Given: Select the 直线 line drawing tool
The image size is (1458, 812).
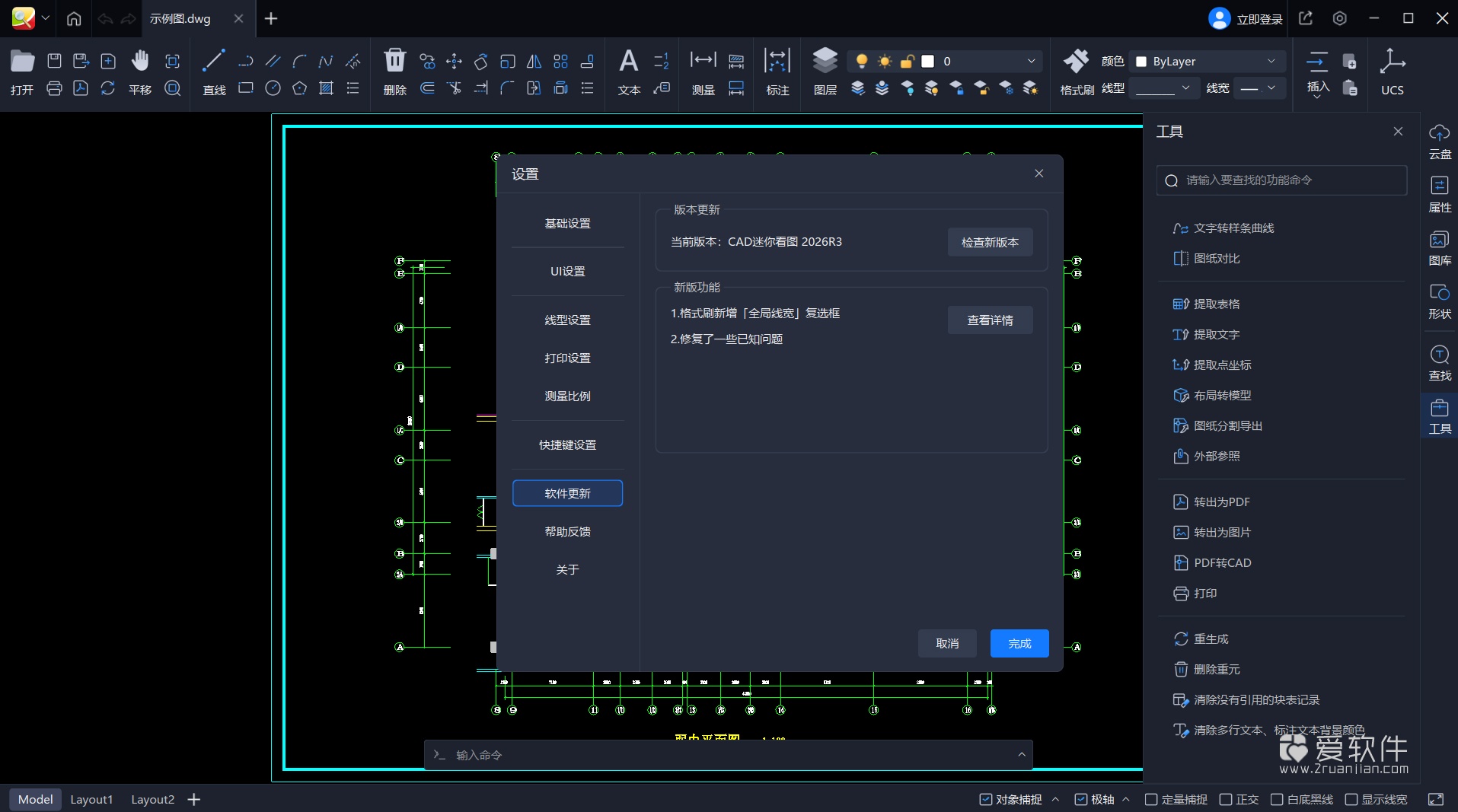Looking at the screenshot, I should [214, 62].
